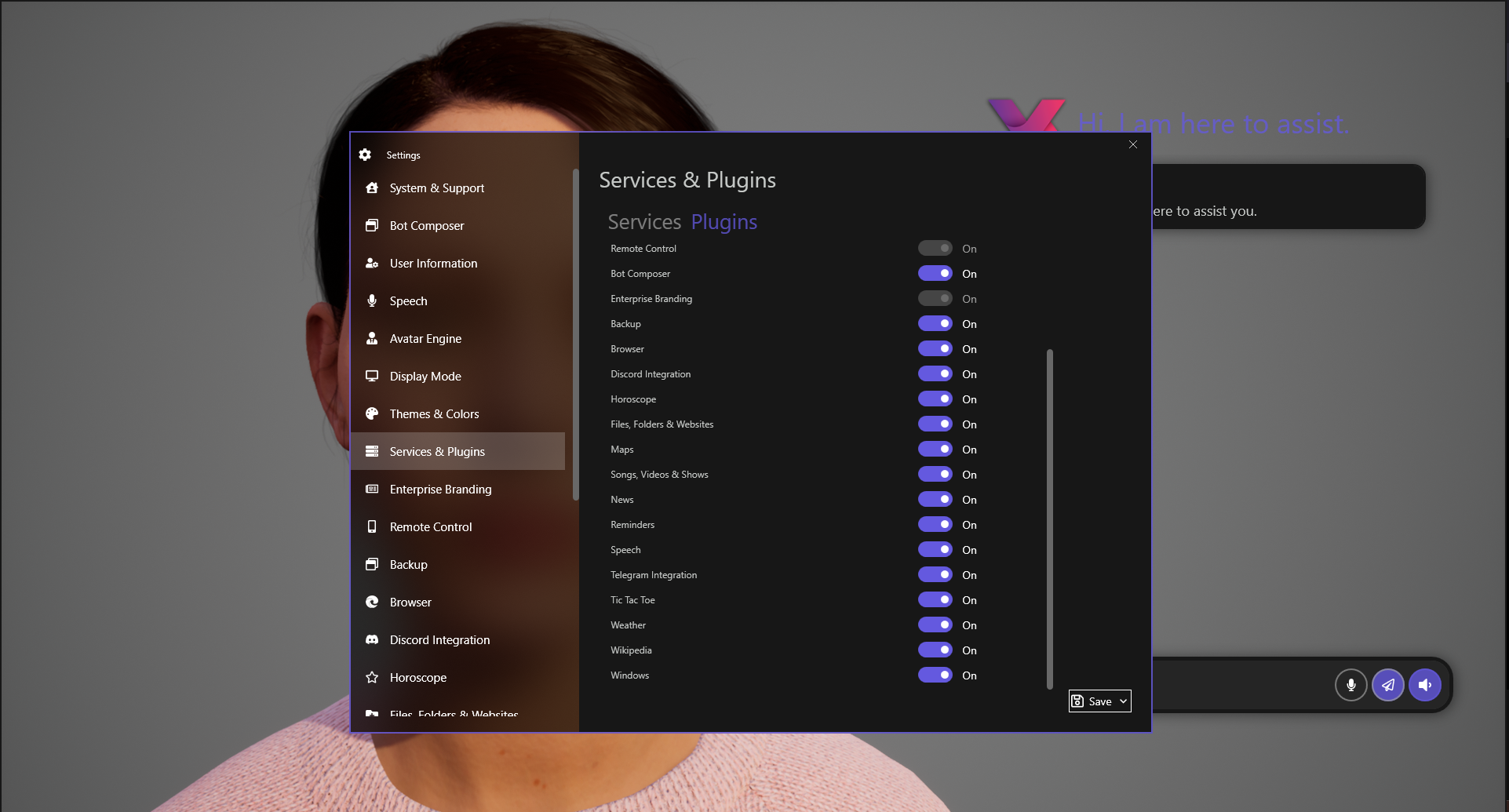Select Enterprise Branding in the sidebar
This screenshot has height=812, width=1509.
point(440,489)
